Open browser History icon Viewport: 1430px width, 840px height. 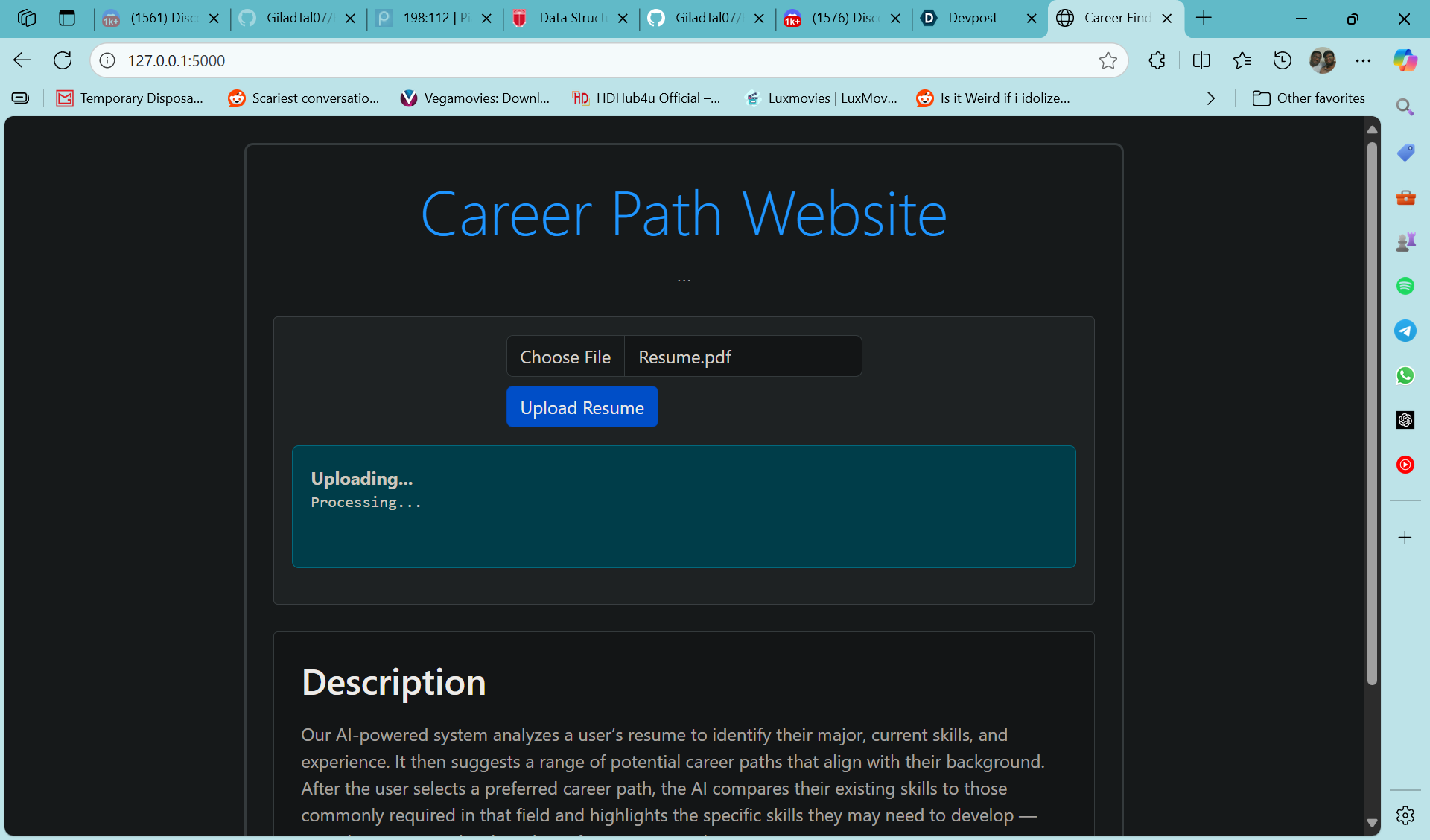(x=1282, y=60)
